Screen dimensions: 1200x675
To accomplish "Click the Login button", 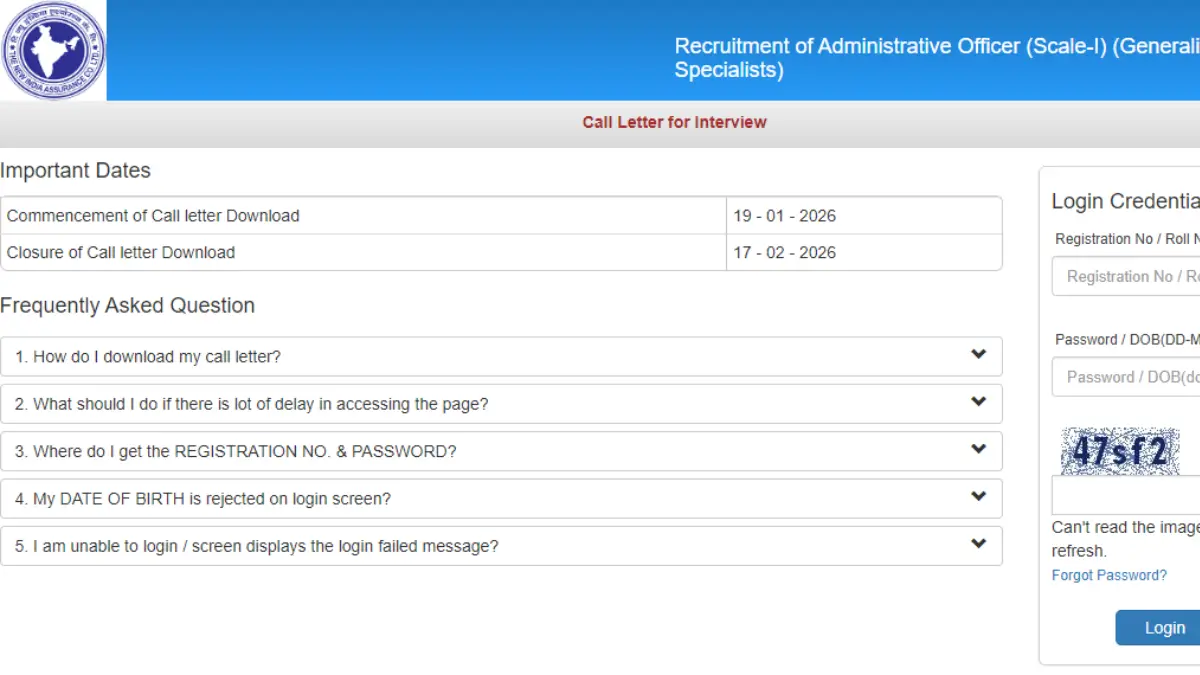I will (1163, 627).
